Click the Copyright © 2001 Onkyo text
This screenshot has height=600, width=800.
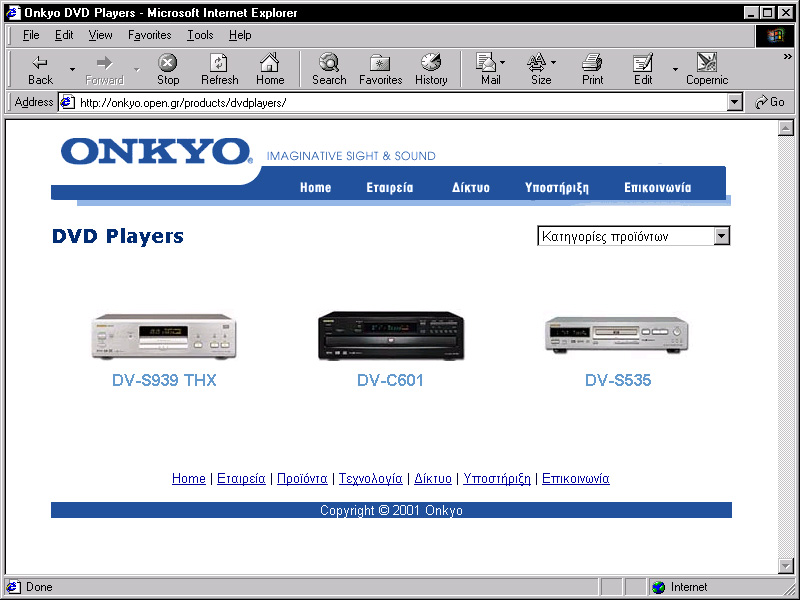click(x=391, y=510)
